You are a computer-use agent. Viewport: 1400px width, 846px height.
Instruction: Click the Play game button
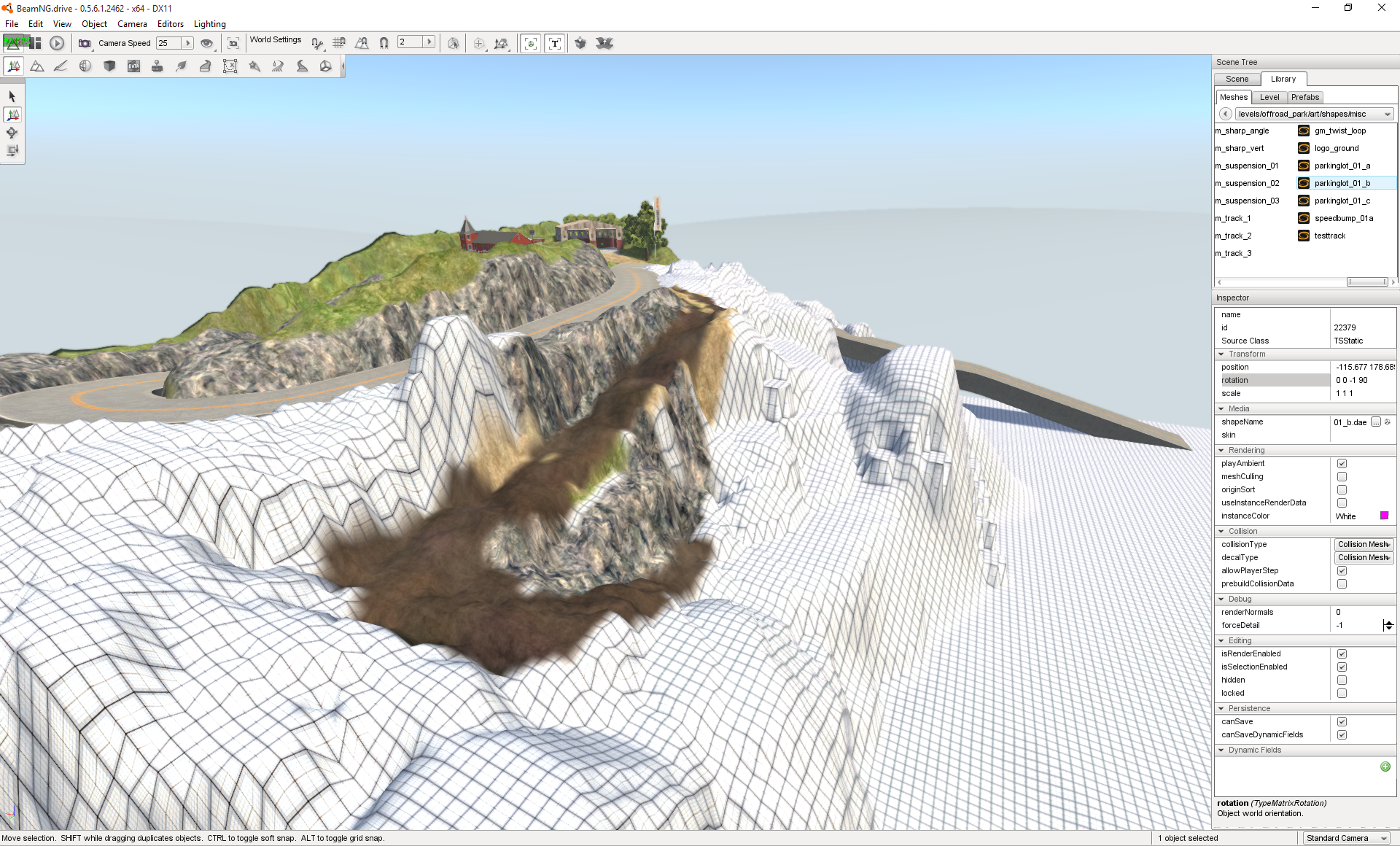click(57, 43)
